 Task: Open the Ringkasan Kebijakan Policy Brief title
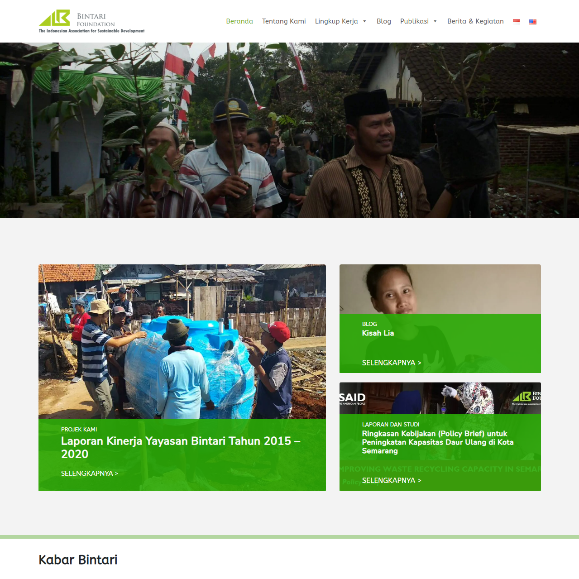pyautogui.click(x=438, y=442)
